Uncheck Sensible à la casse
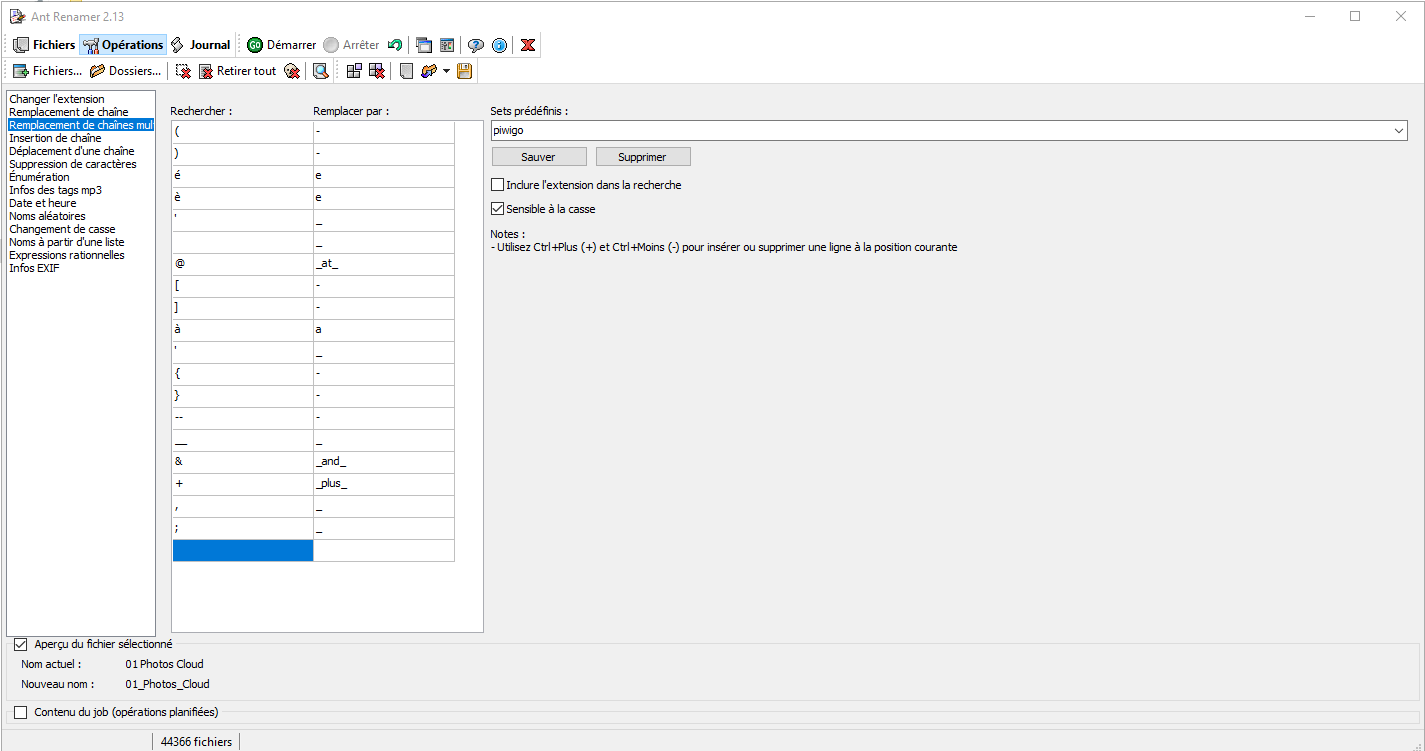Viewport: 1425px width, 751px height. 498,209
